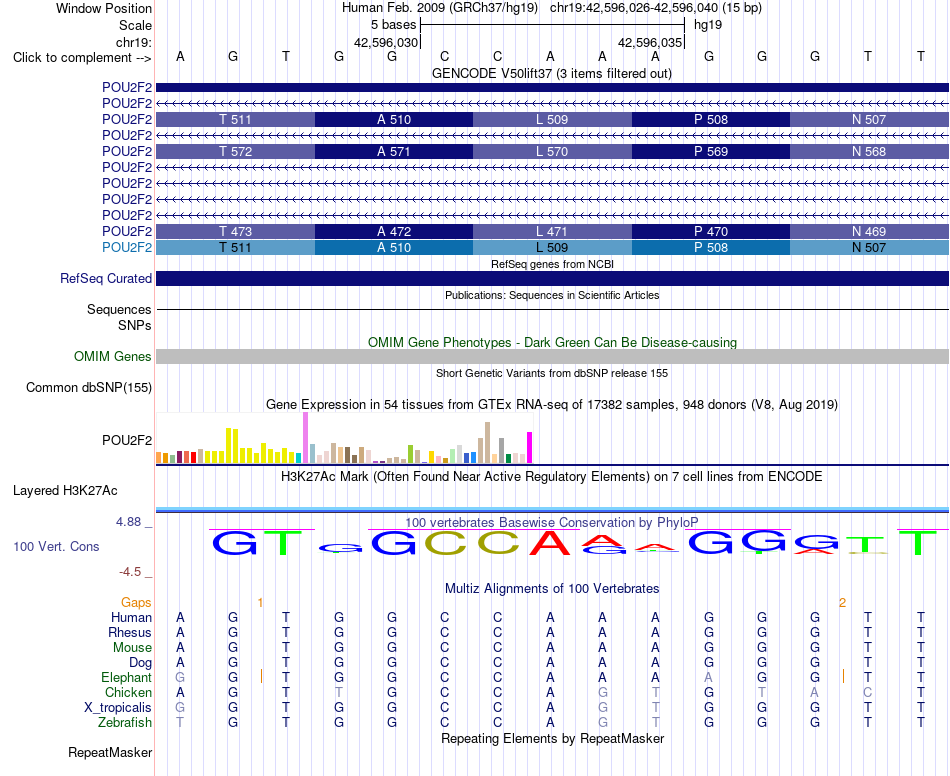
Task: Click the 'chr19:' base position label
Action: coord(133,42)
